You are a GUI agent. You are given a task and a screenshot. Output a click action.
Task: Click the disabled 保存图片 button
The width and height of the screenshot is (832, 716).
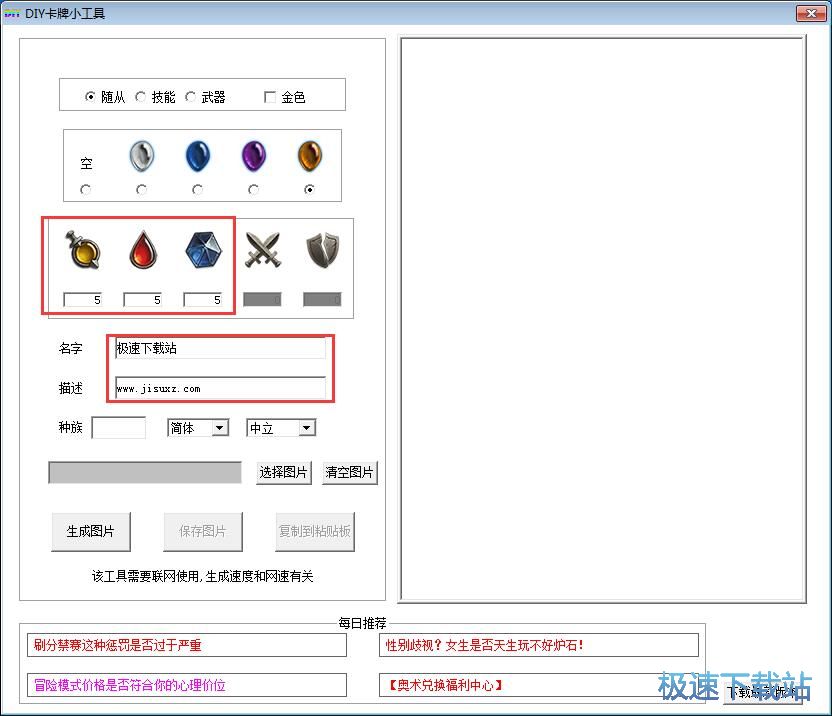point(203,531)
